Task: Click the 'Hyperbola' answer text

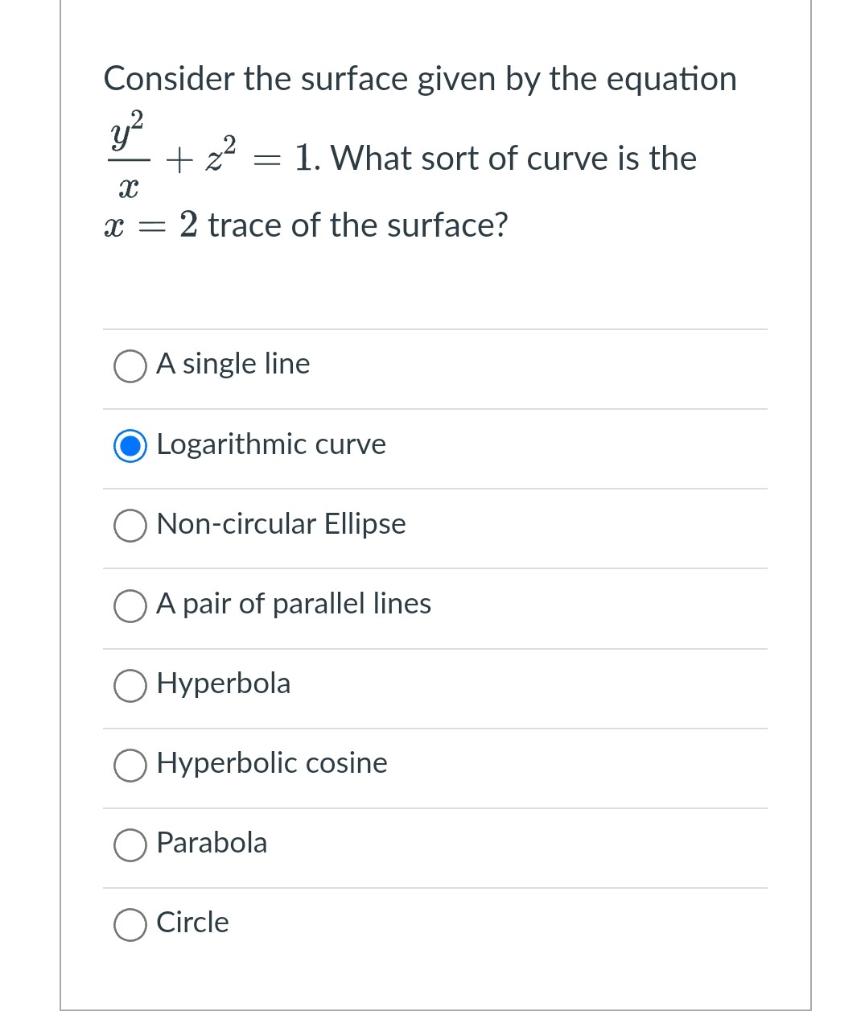Action: pyautogui.click(x=223, y=684)
